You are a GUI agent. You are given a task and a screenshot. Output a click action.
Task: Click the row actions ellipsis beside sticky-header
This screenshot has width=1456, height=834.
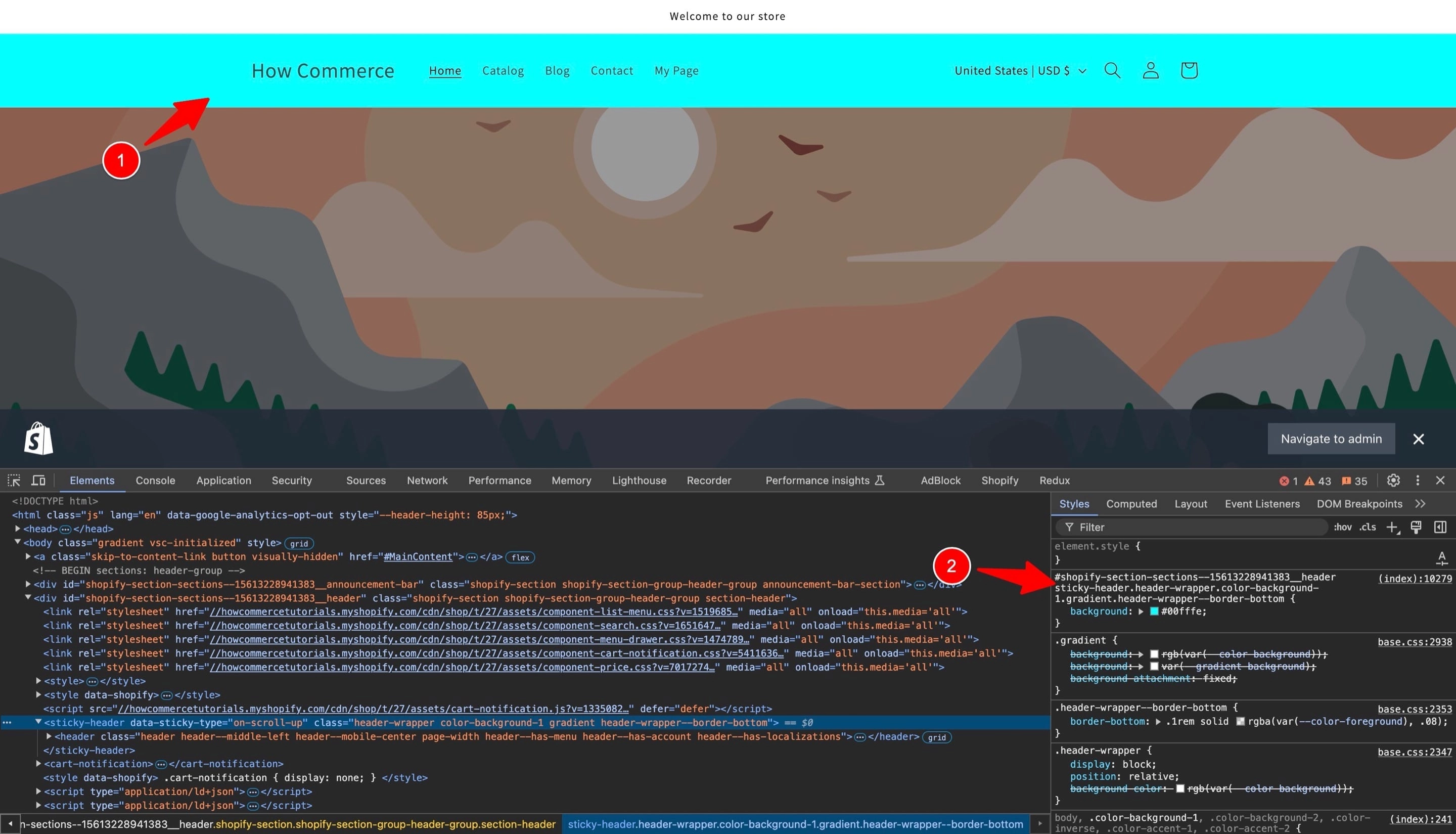[7, 722]
